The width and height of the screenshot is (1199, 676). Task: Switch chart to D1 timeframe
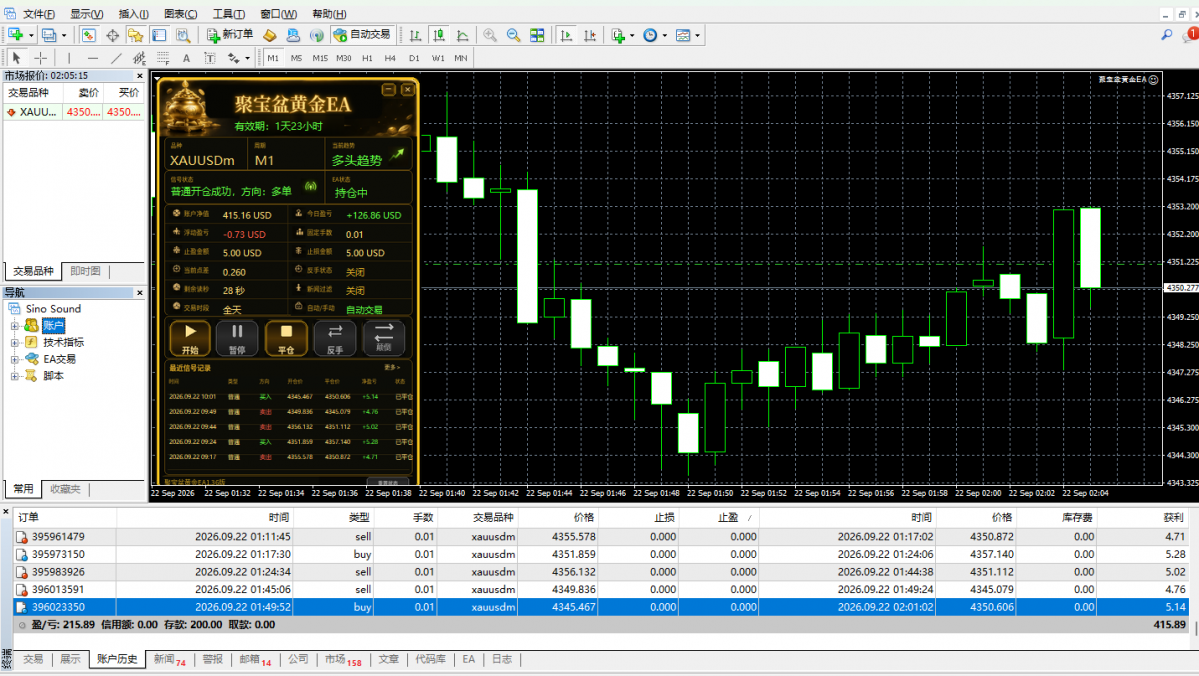point(414,58)
